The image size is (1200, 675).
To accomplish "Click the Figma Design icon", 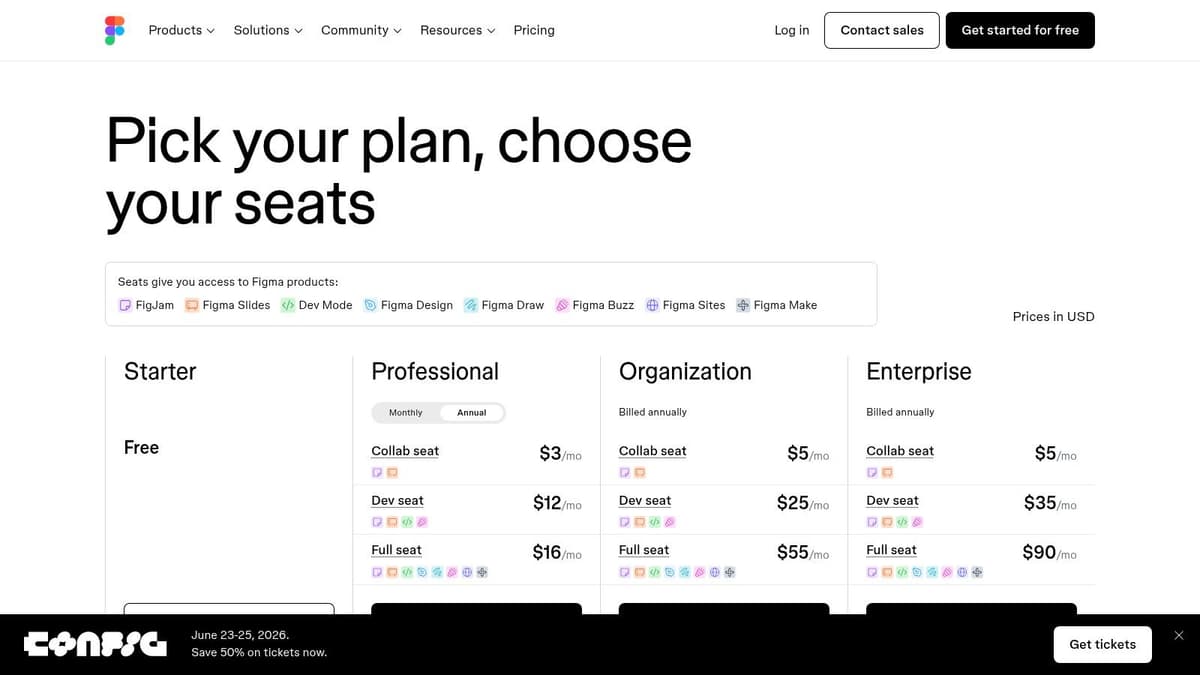I will click(x=370, y=305).
